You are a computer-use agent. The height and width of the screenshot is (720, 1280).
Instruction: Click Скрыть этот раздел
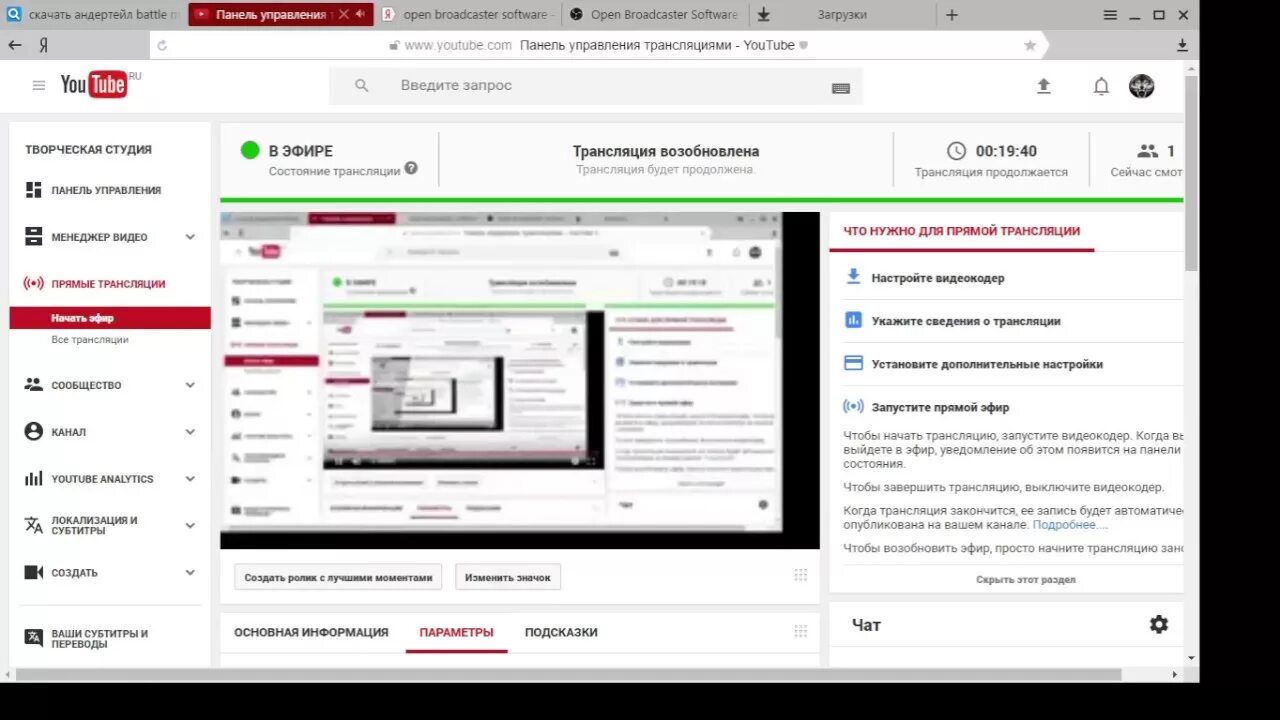pyautogui.click(x=1026, y=580)
